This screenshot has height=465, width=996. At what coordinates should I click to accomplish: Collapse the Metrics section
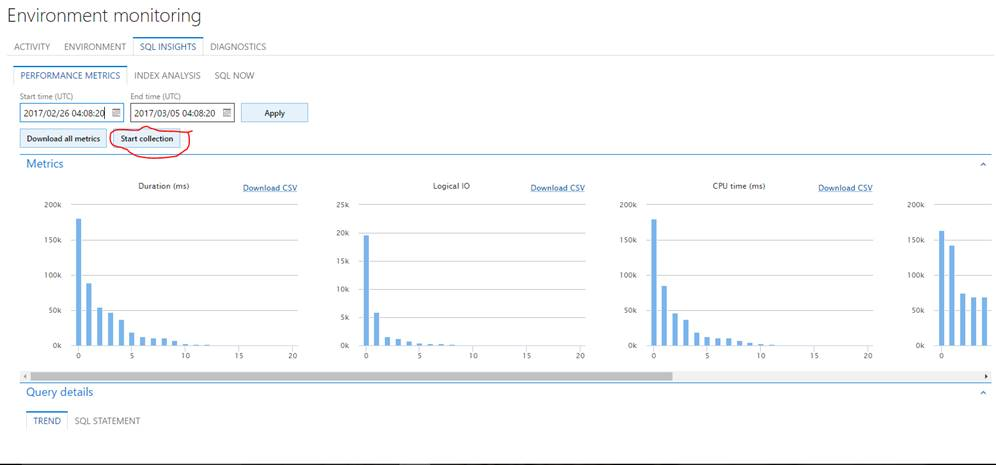click(982, 164)
